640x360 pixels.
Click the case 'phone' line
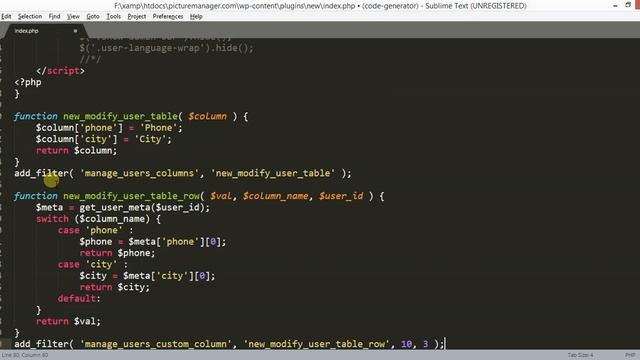pyautogui.click(x=96, y=230)
